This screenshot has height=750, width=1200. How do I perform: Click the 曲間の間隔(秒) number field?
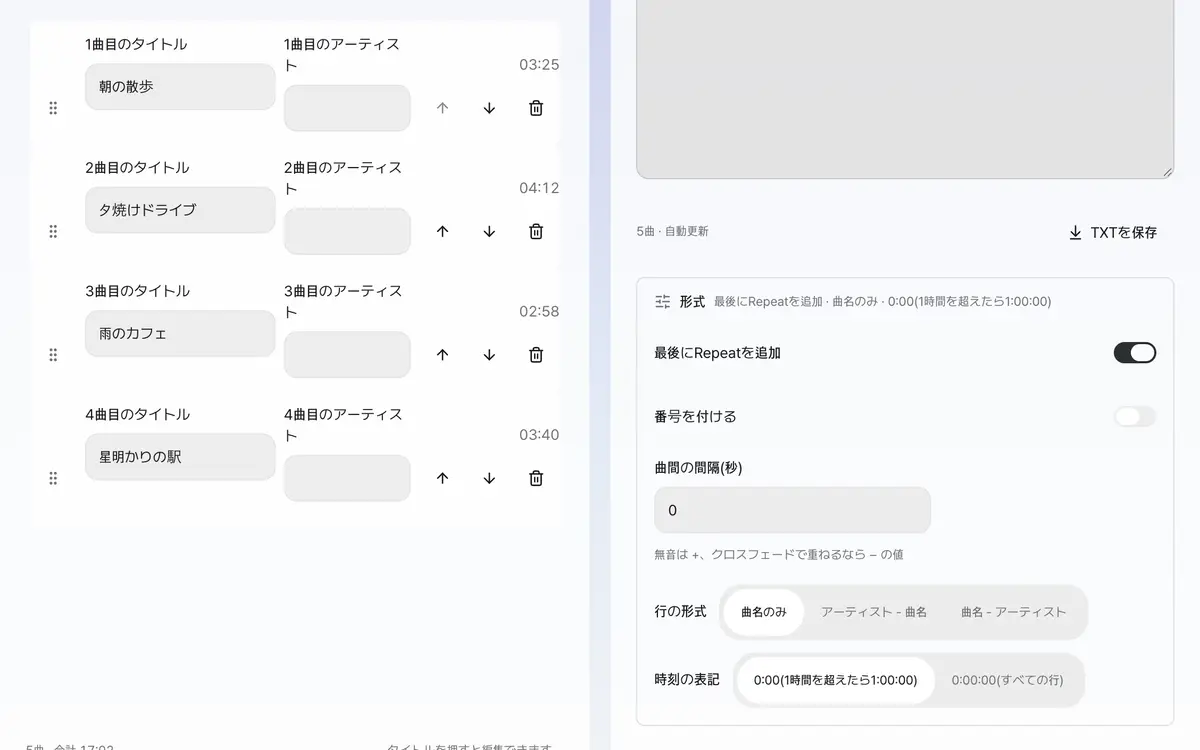pos(792,510)
